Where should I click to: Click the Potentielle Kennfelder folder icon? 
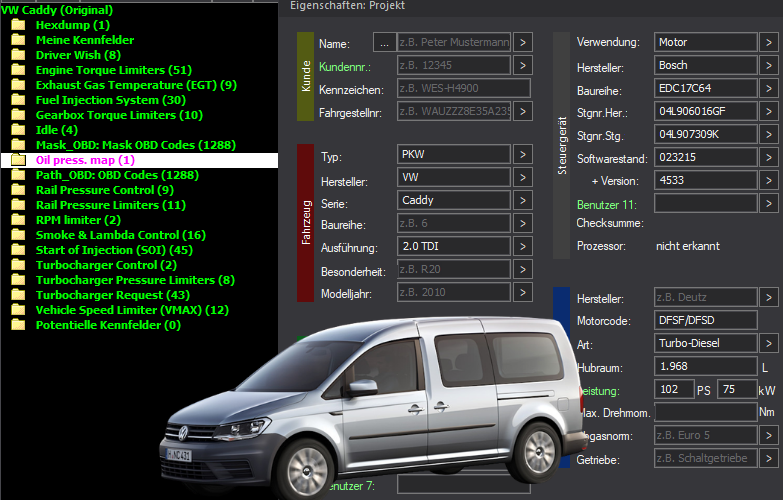[x=18, y=325]
